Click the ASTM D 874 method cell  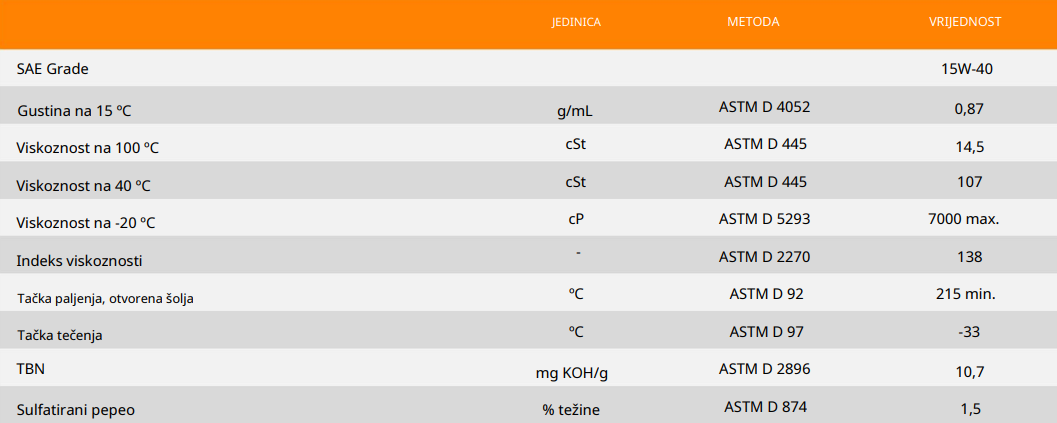pyautogui.click(x=765, y=406)
